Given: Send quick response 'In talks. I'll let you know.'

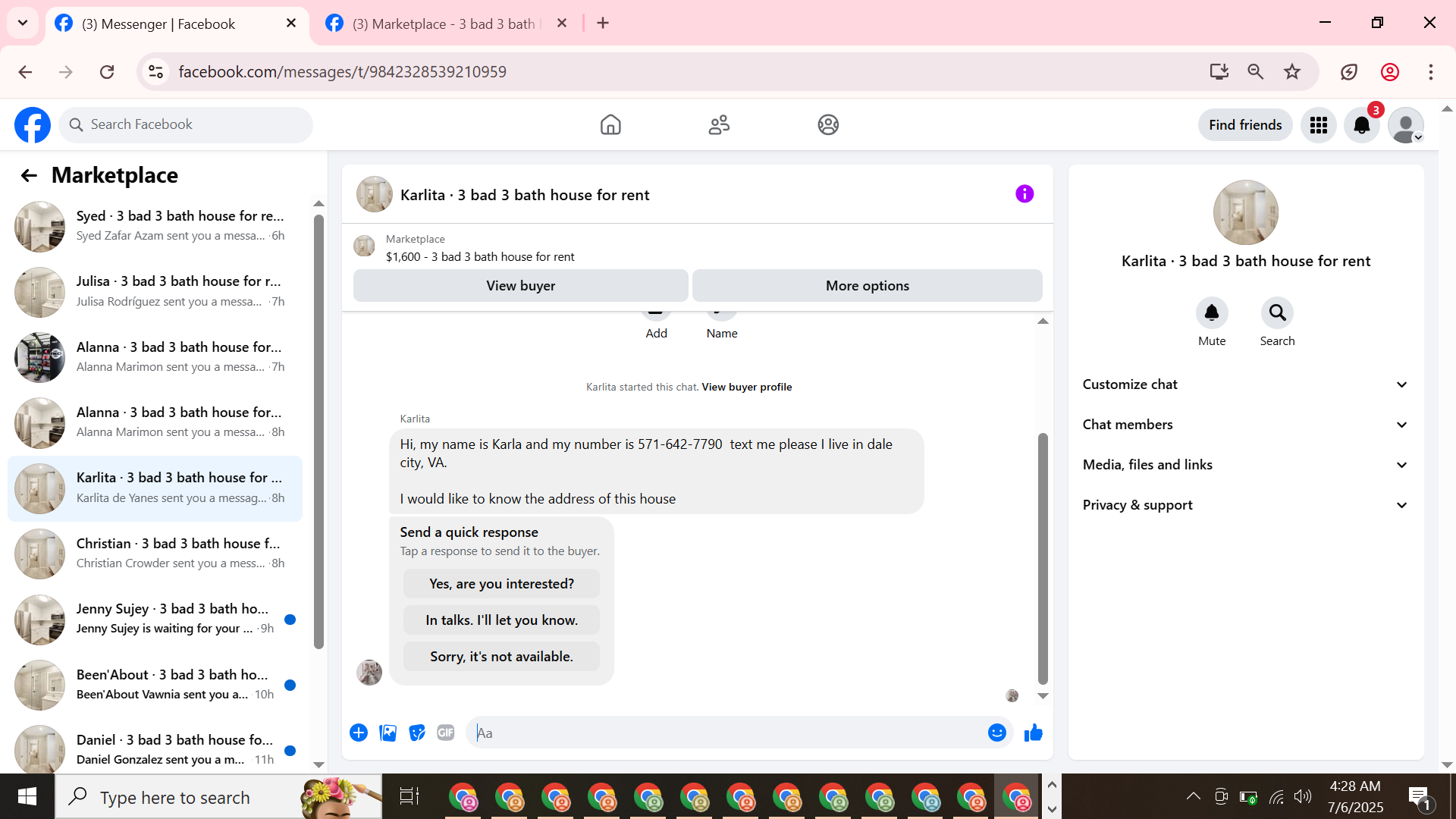Looking at the screenshot, I should pyautogui.click(x=501, y=620).
